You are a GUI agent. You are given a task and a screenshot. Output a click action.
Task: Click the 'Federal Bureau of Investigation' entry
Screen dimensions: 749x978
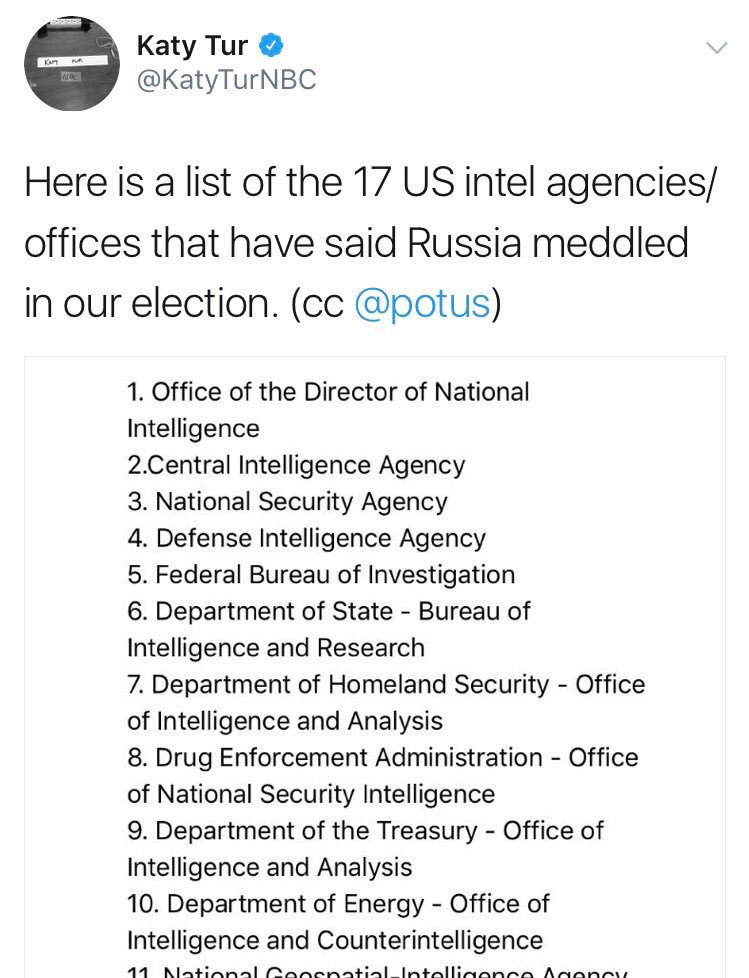click(322, 574)
